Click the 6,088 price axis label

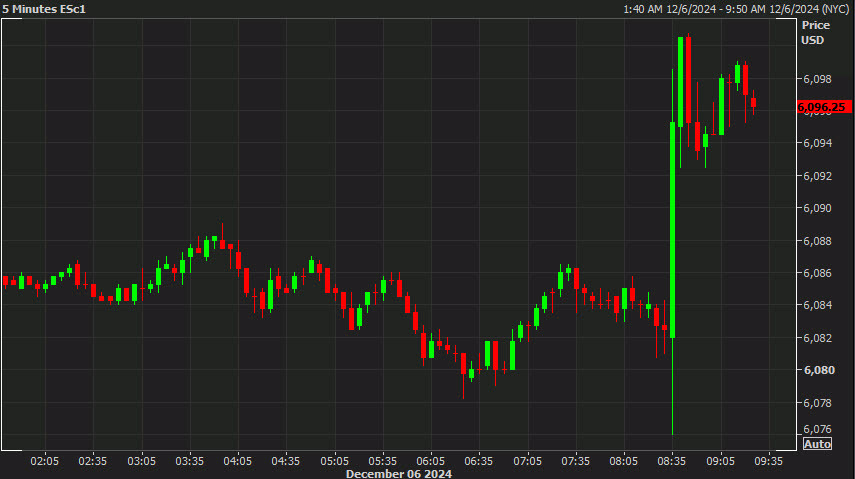click(x=817, y=241)
